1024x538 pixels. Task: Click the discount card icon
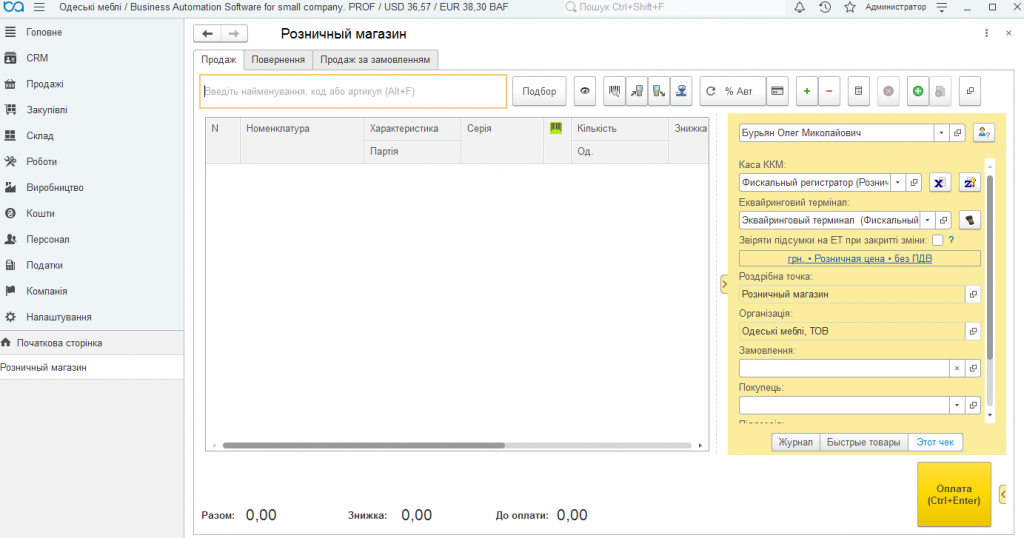coord(777,91)
